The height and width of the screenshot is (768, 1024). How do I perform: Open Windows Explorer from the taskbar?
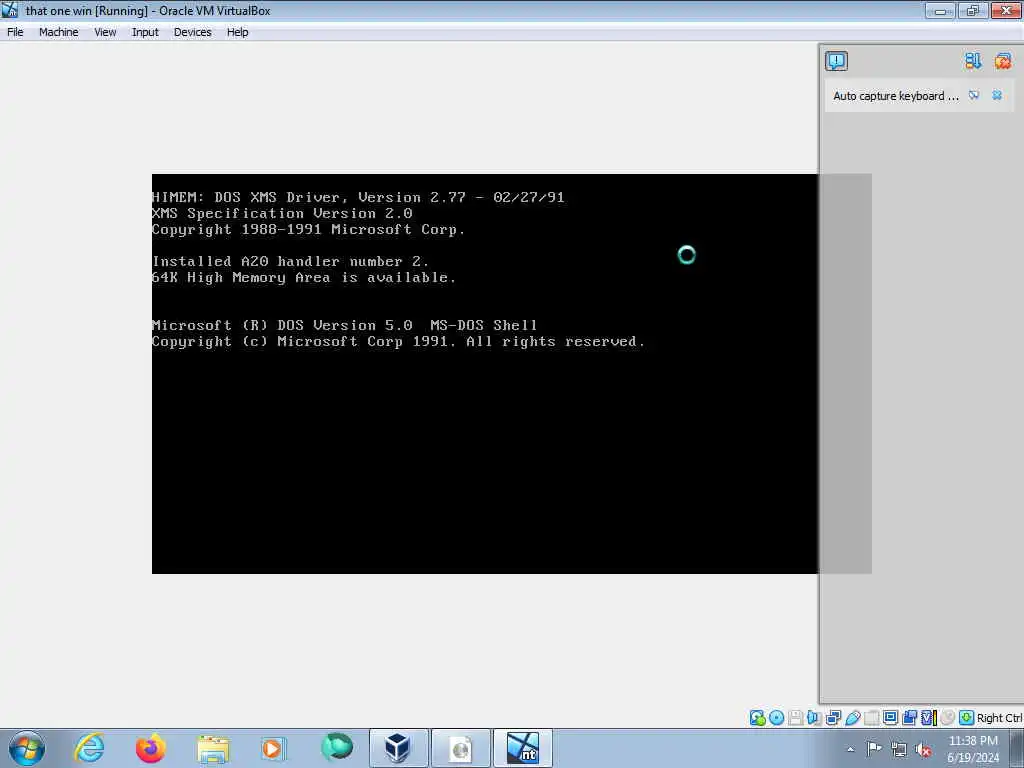coord(213,748)
